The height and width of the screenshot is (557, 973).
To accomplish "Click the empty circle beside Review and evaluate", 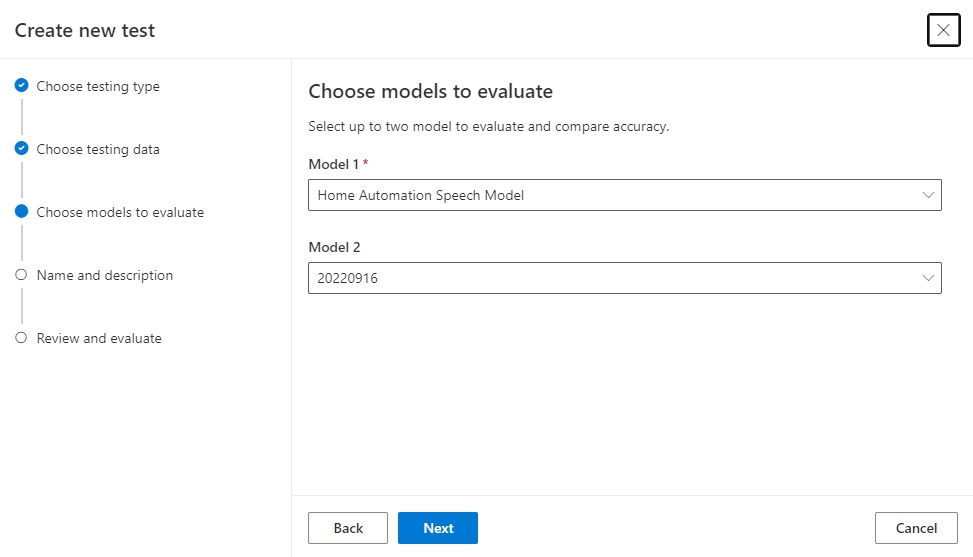I will point(21,338).
